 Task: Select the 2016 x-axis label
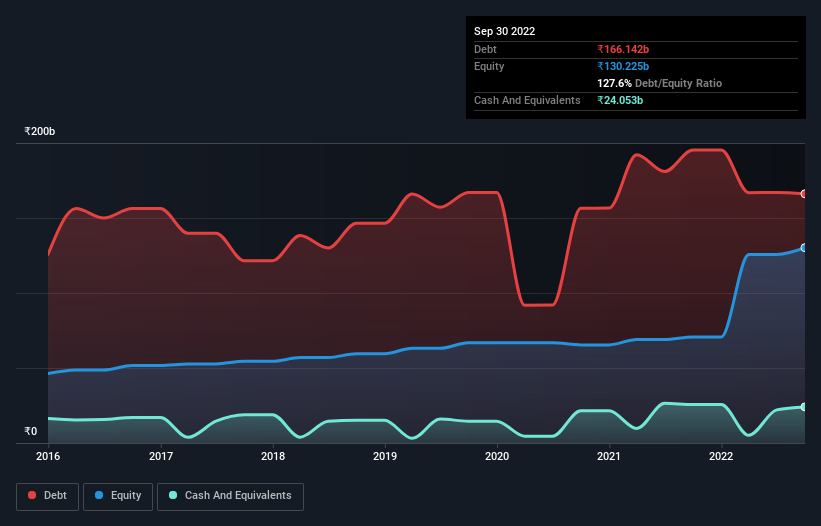click(48, 456)
